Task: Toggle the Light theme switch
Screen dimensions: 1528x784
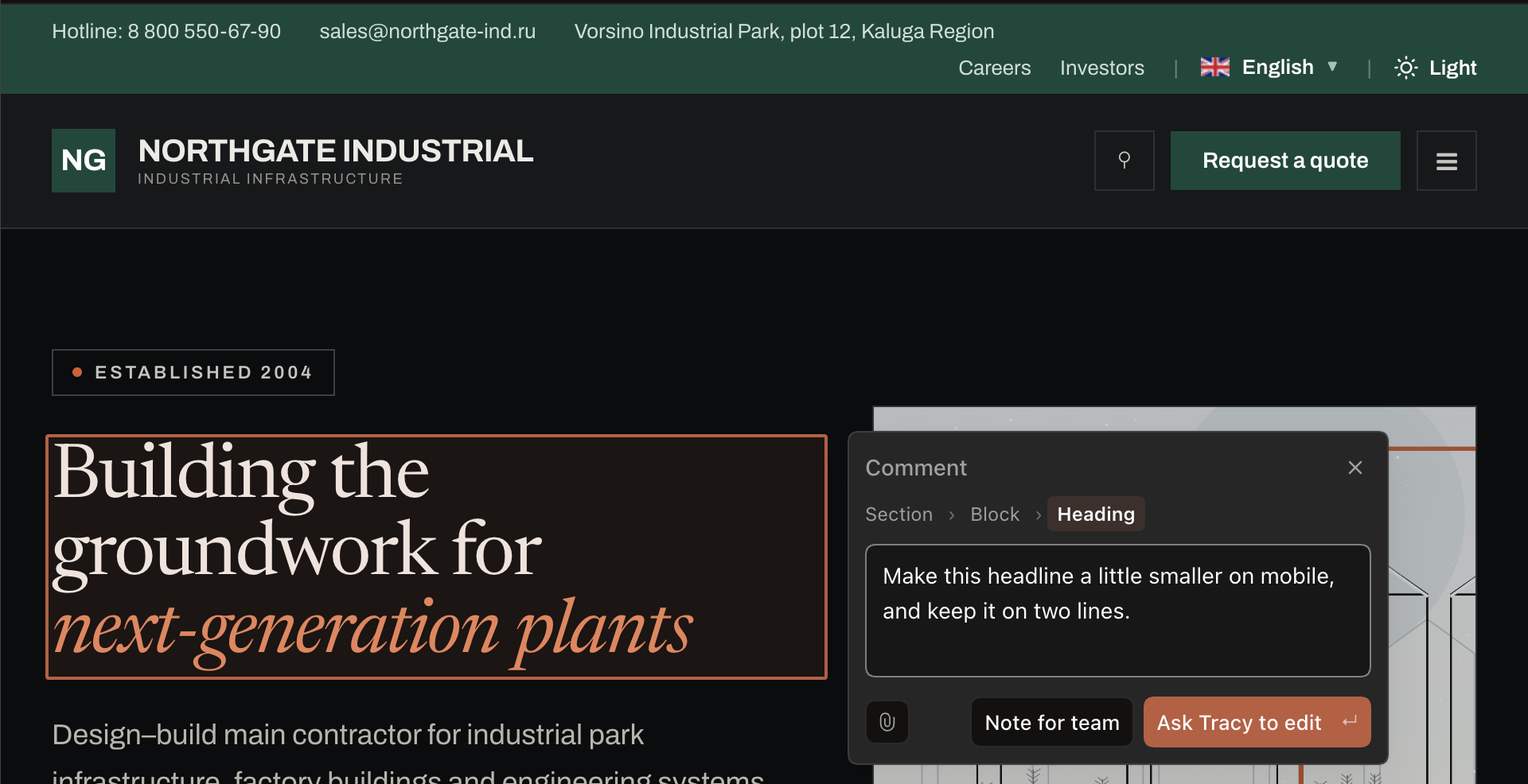Action: [1436, 67]
